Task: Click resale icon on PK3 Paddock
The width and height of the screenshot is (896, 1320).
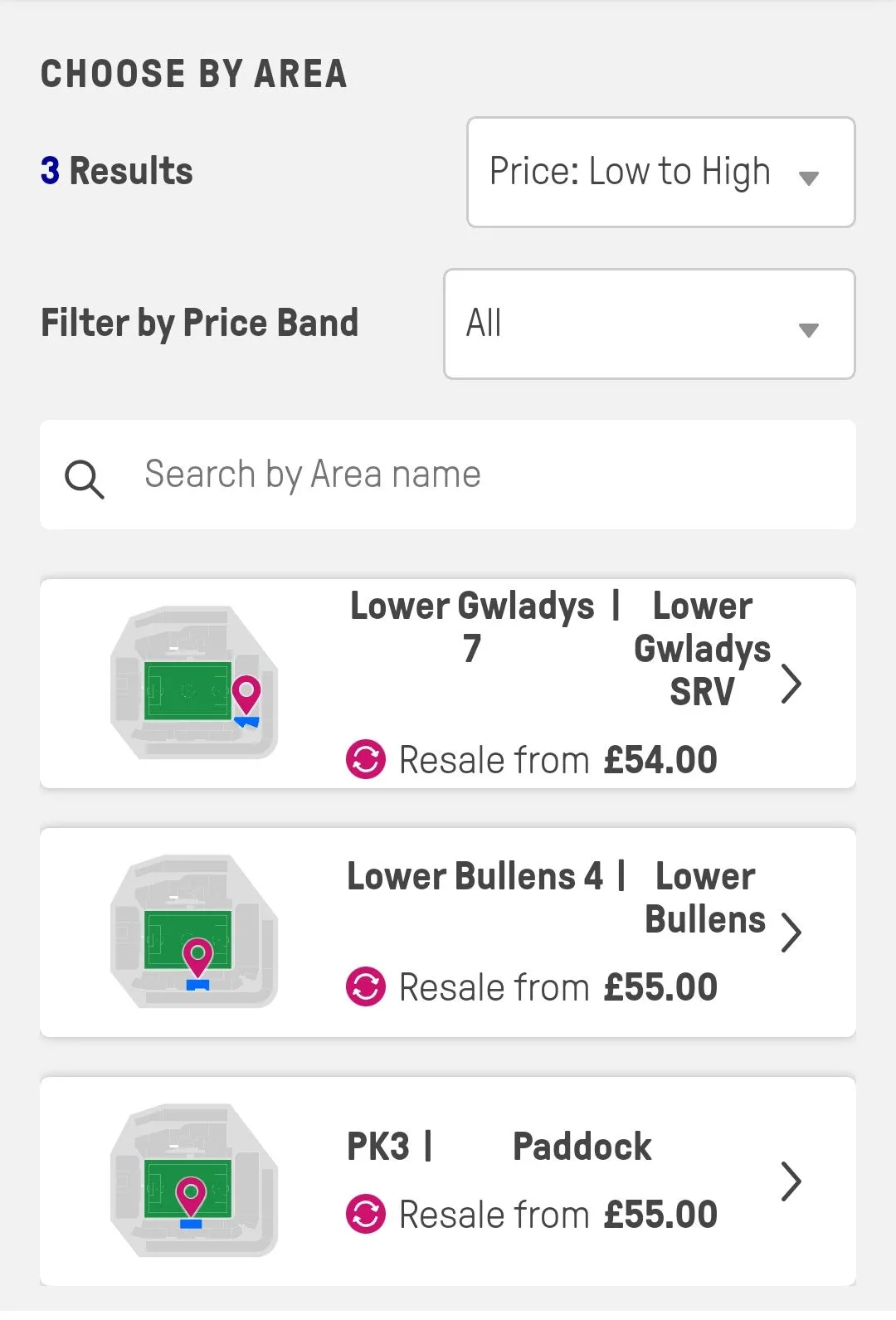Action: coord(366,1215)
